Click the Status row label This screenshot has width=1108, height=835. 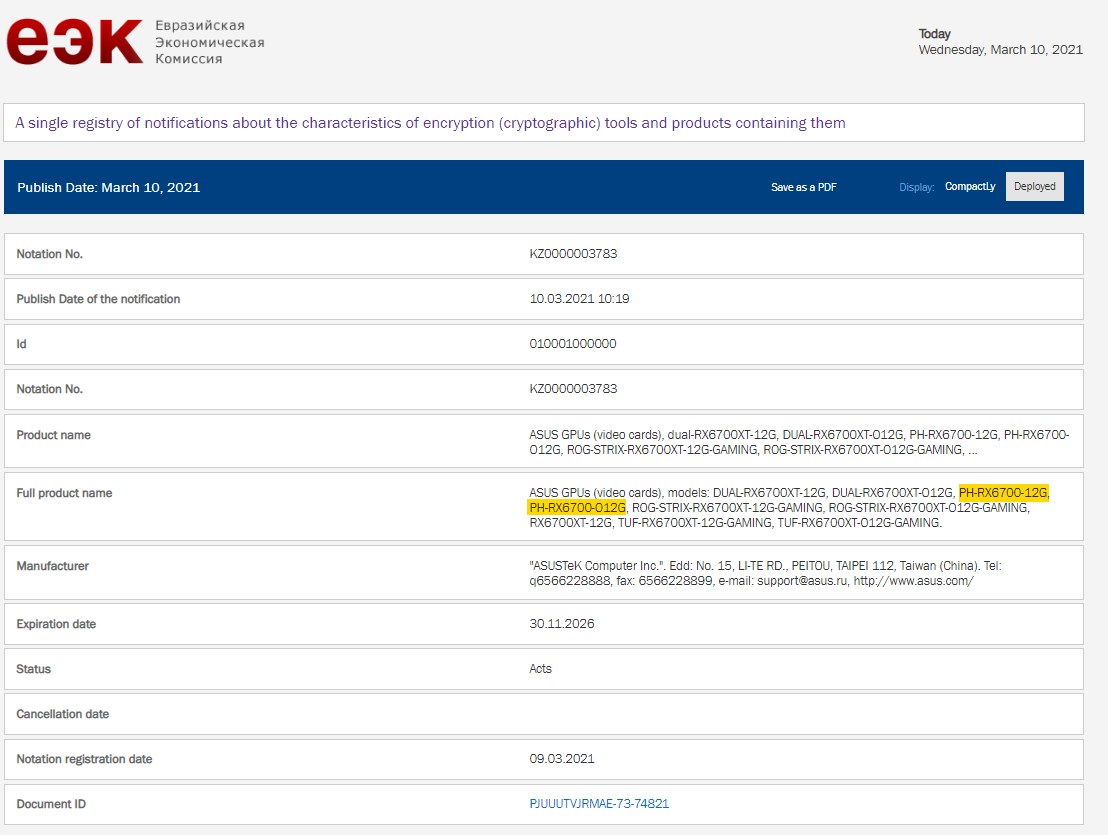coord(34,669)
